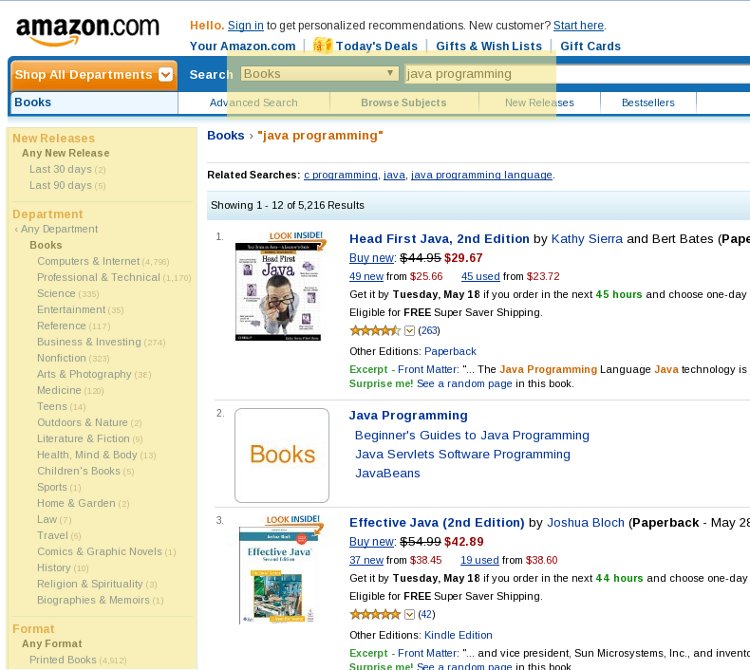Open the Bestsellers tab
This screenshot has height=670, width=750.
tap(648, 102)
